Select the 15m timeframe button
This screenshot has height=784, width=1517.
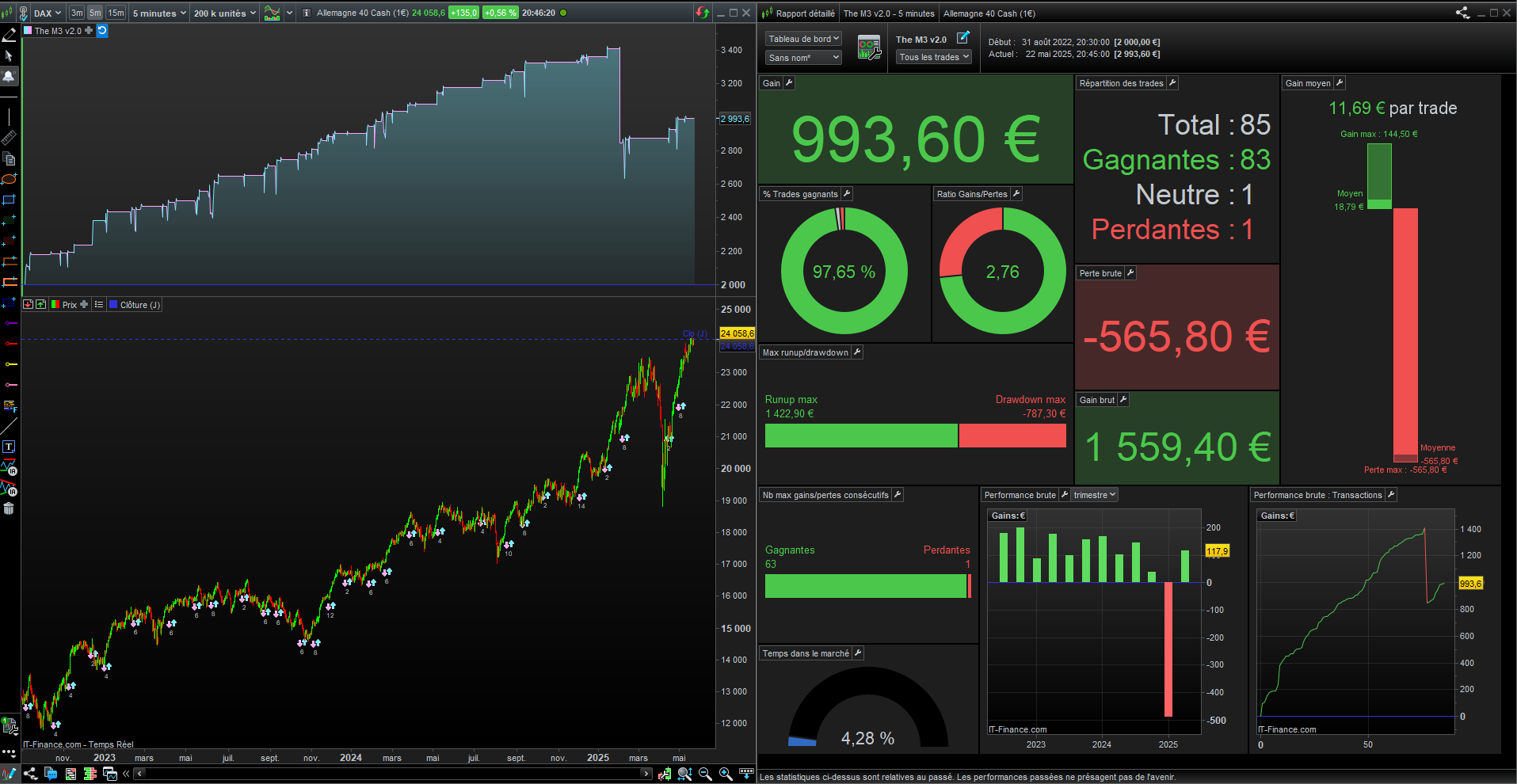[116, 13]
